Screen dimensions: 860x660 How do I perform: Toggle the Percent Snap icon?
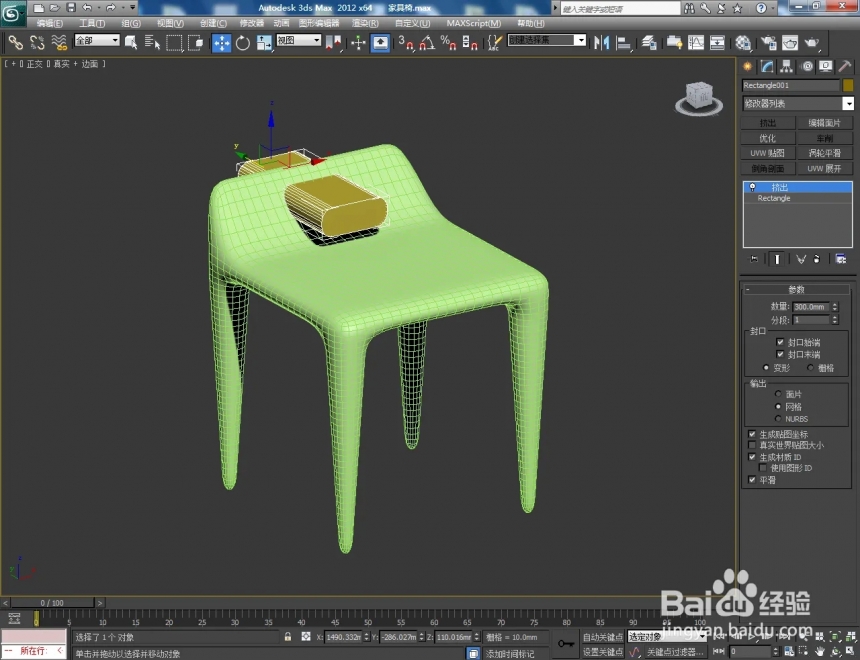click(x=449, y=42)
